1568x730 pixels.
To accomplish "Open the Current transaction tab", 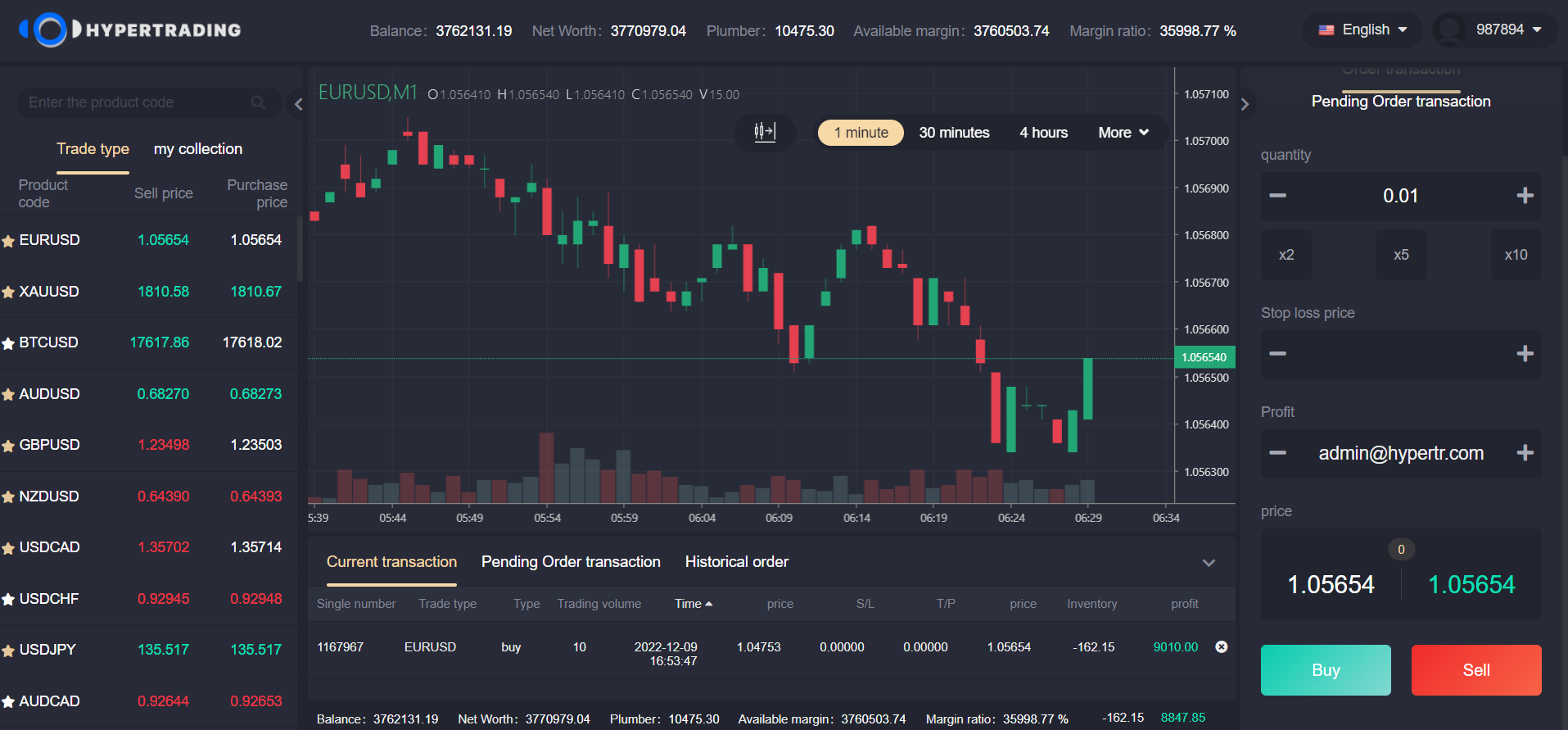I will click(391, 562).
